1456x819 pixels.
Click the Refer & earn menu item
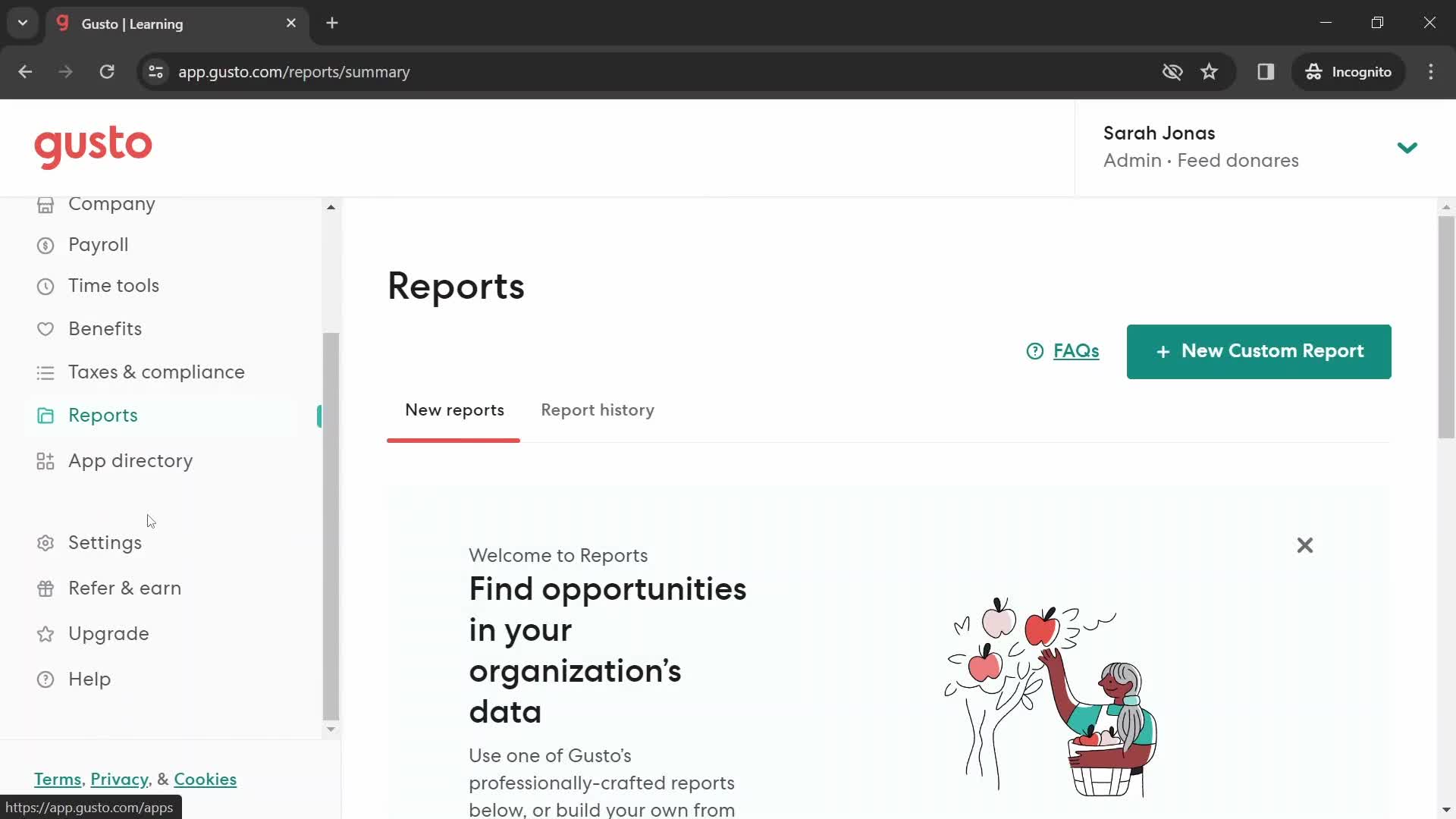click(x=125, y=588)
